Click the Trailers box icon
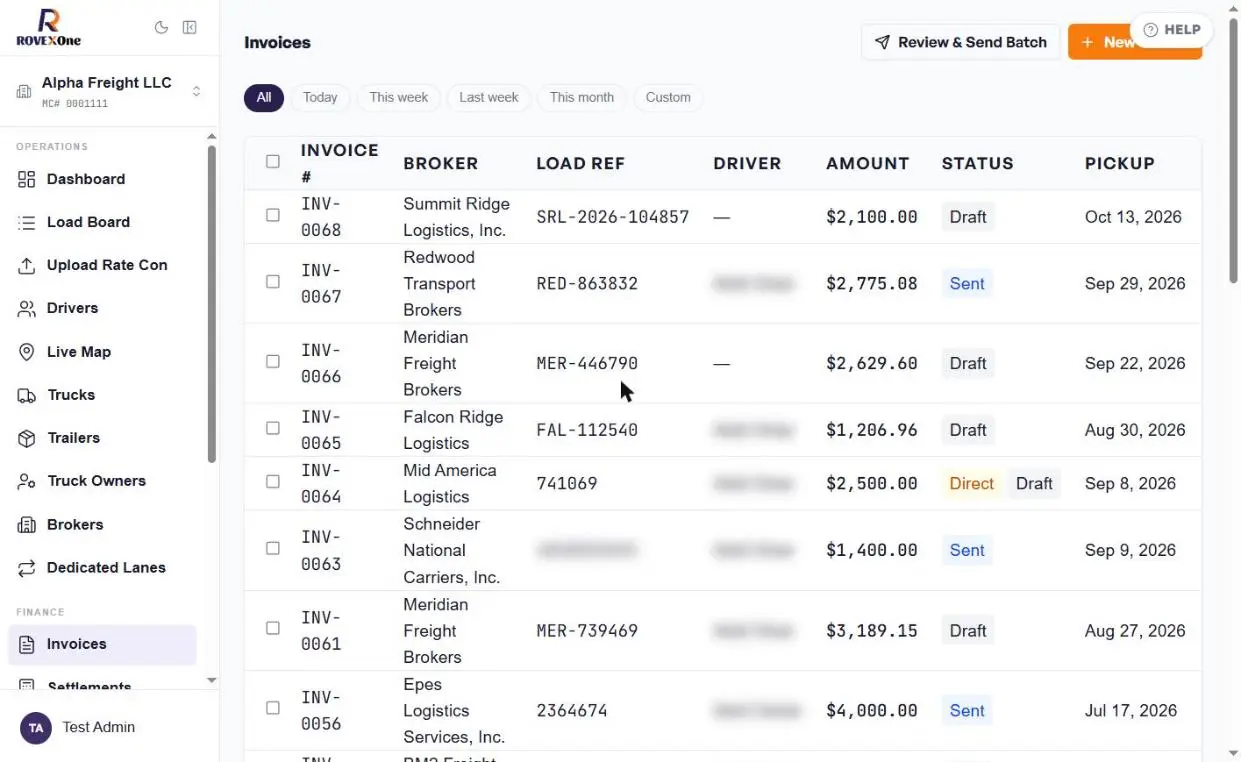Image resolution: width=1241 pixels, height=762 pixels. pyautogui.click(x=27, y=438)
